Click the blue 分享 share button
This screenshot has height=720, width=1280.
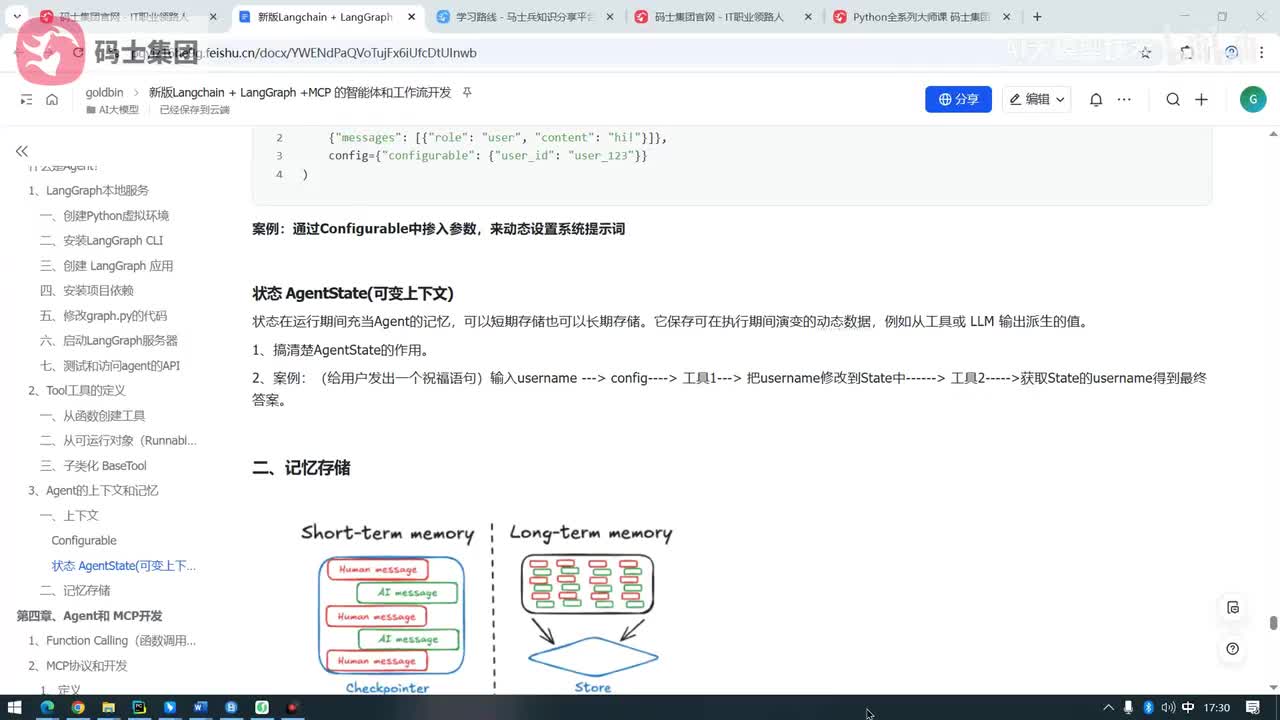click(958, 99)
